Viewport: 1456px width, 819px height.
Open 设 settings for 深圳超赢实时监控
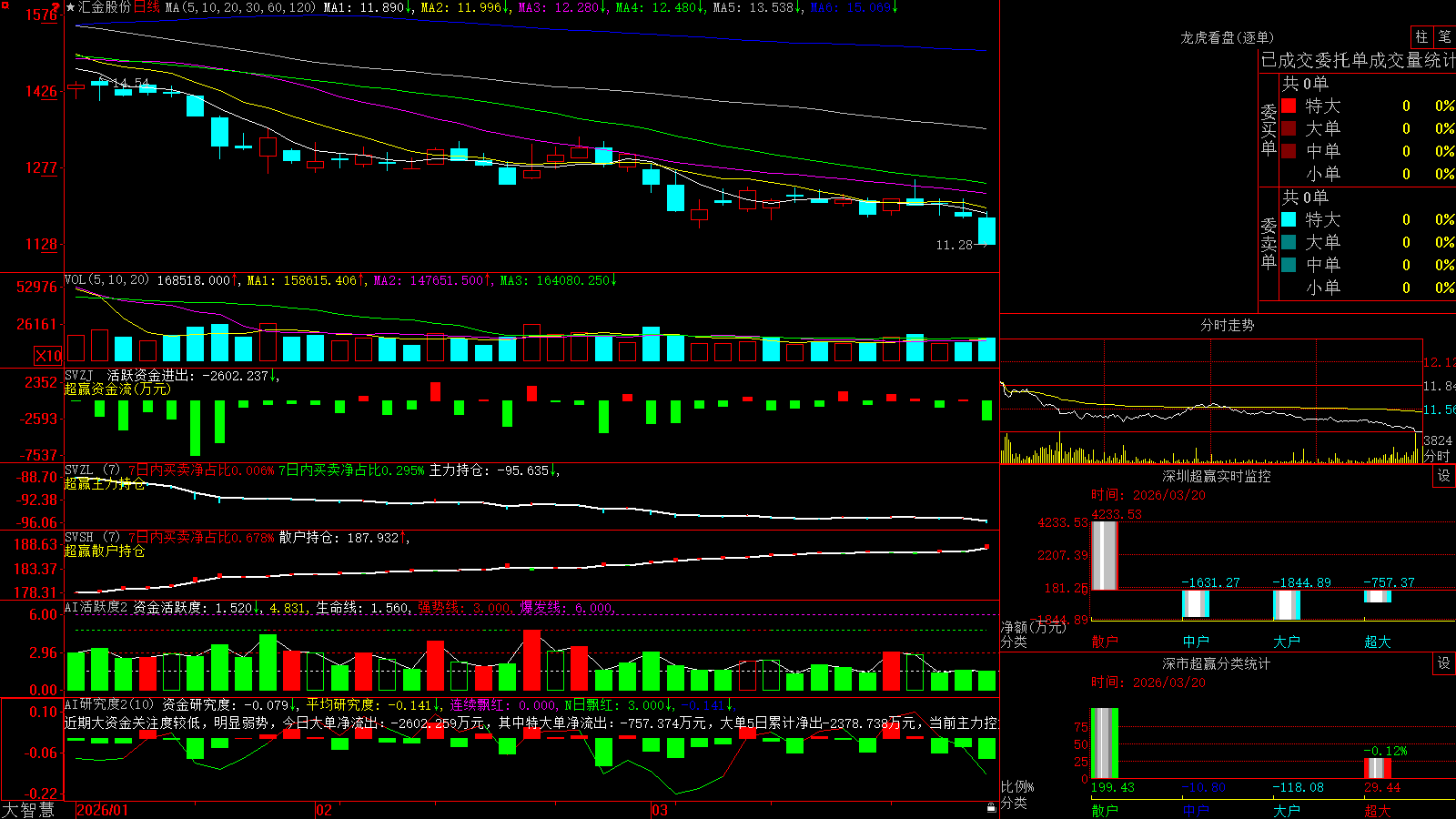point(1444,476)
